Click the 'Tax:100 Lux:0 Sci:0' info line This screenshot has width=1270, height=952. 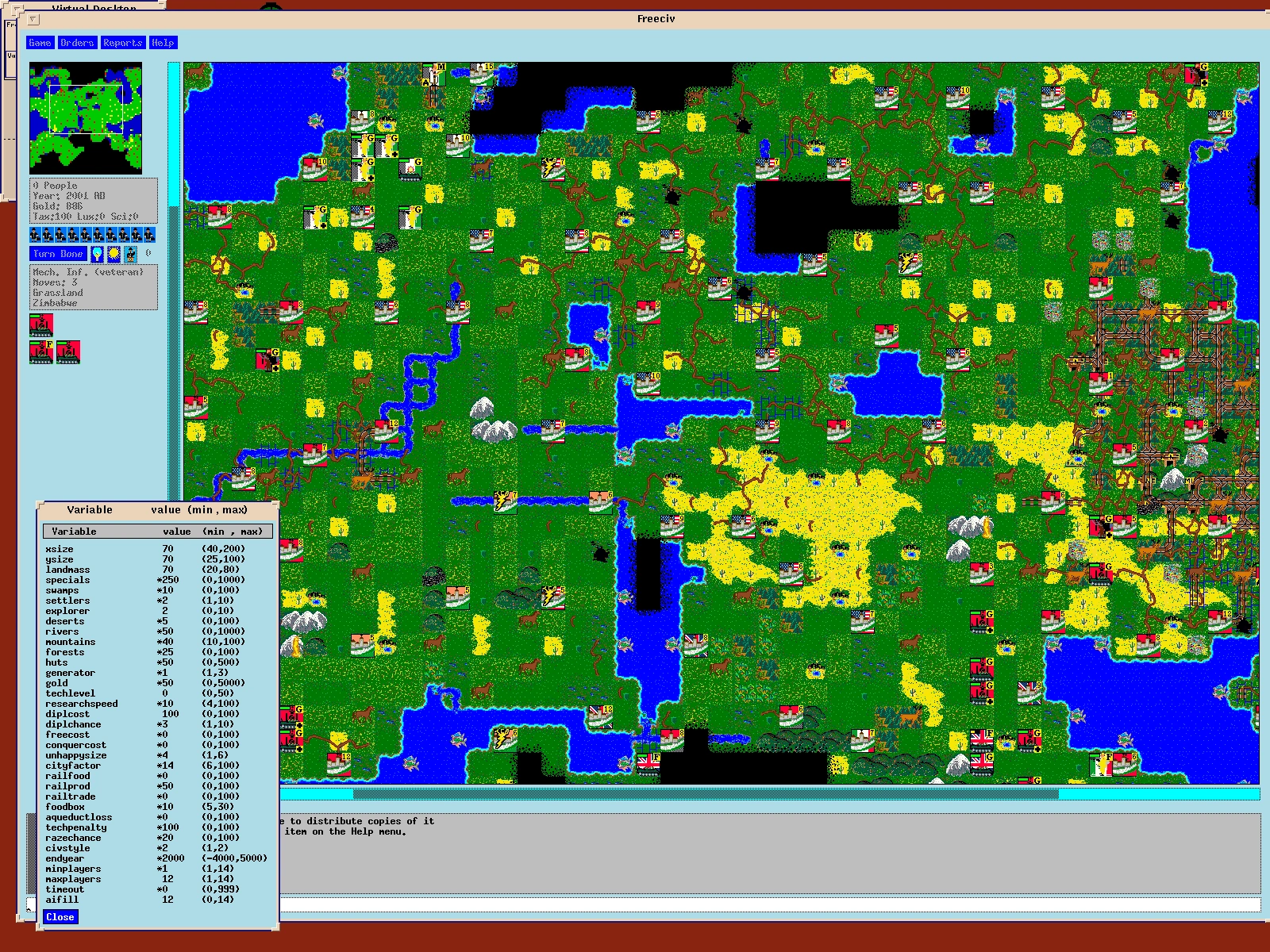pos(86,217)
